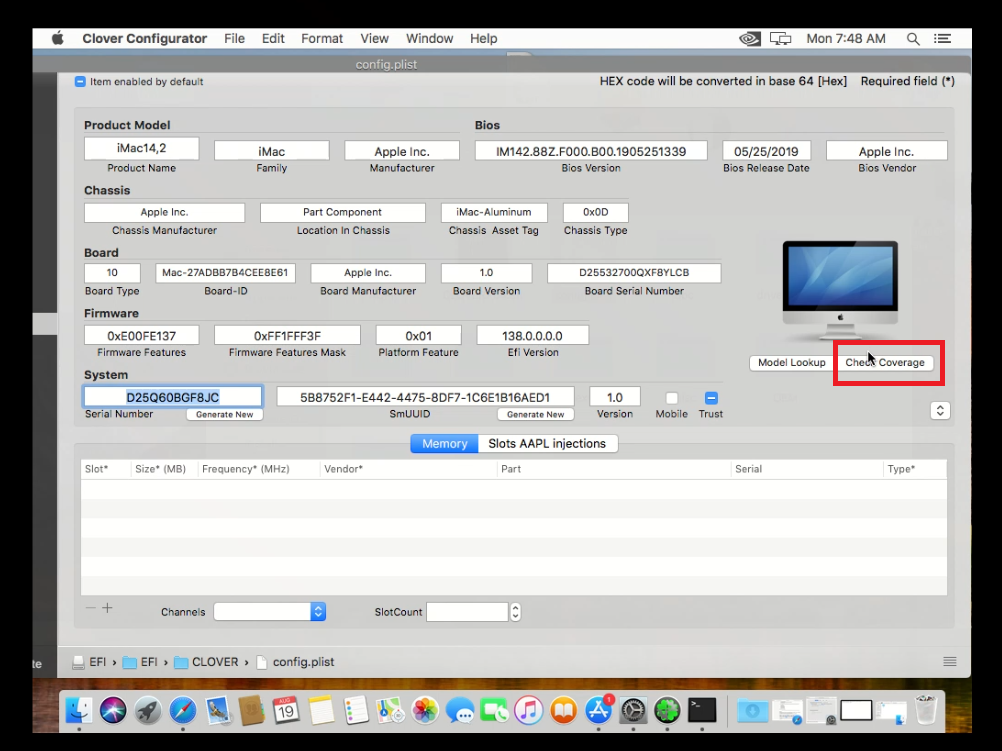Open Downloads folder stack in dock

[752, 710]
